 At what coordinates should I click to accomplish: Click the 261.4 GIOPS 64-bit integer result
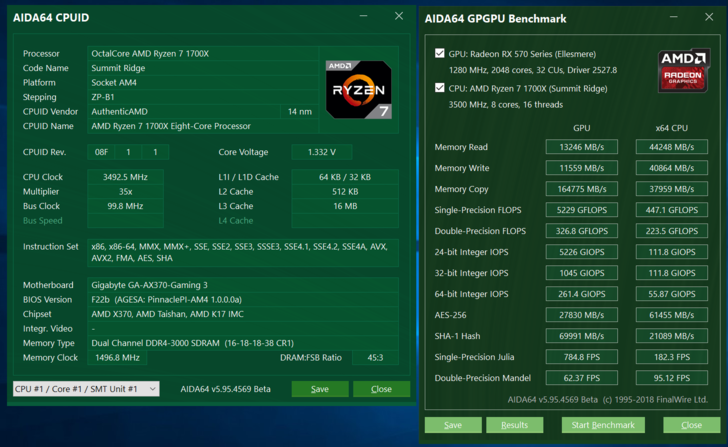pyautogui.click(x=582, y=294)
